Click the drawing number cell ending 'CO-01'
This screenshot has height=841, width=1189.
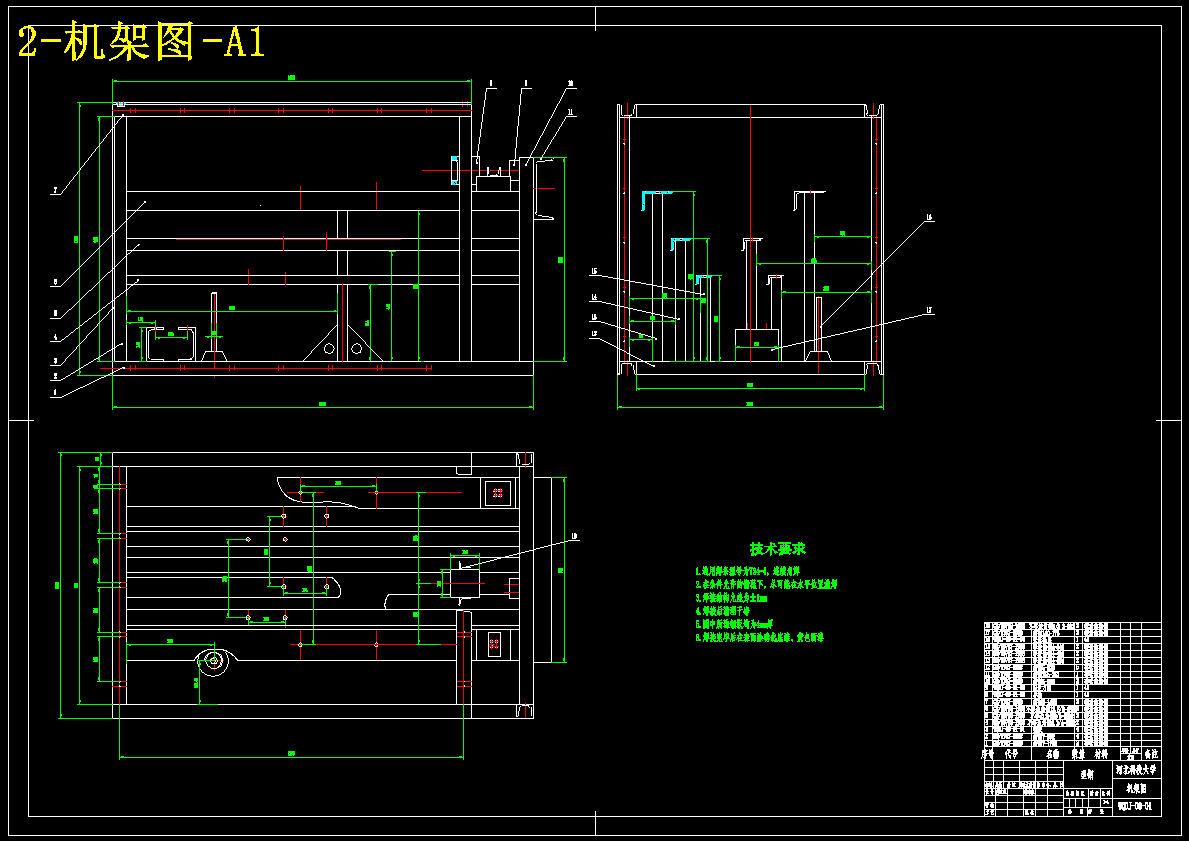pos(1137,807)
